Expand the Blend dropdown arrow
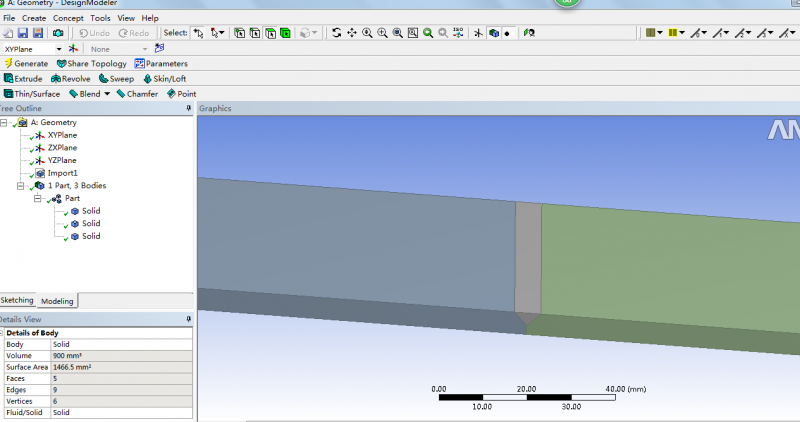 107,94
